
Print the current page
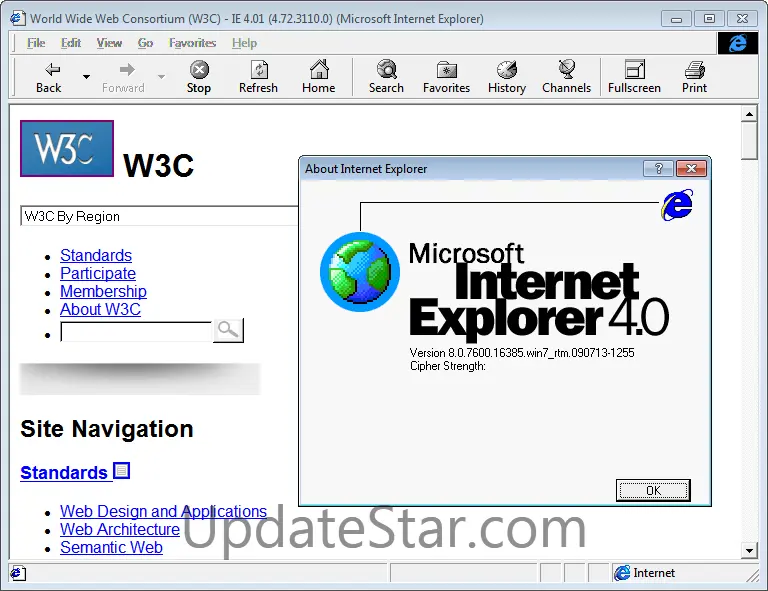pos(695,77)
